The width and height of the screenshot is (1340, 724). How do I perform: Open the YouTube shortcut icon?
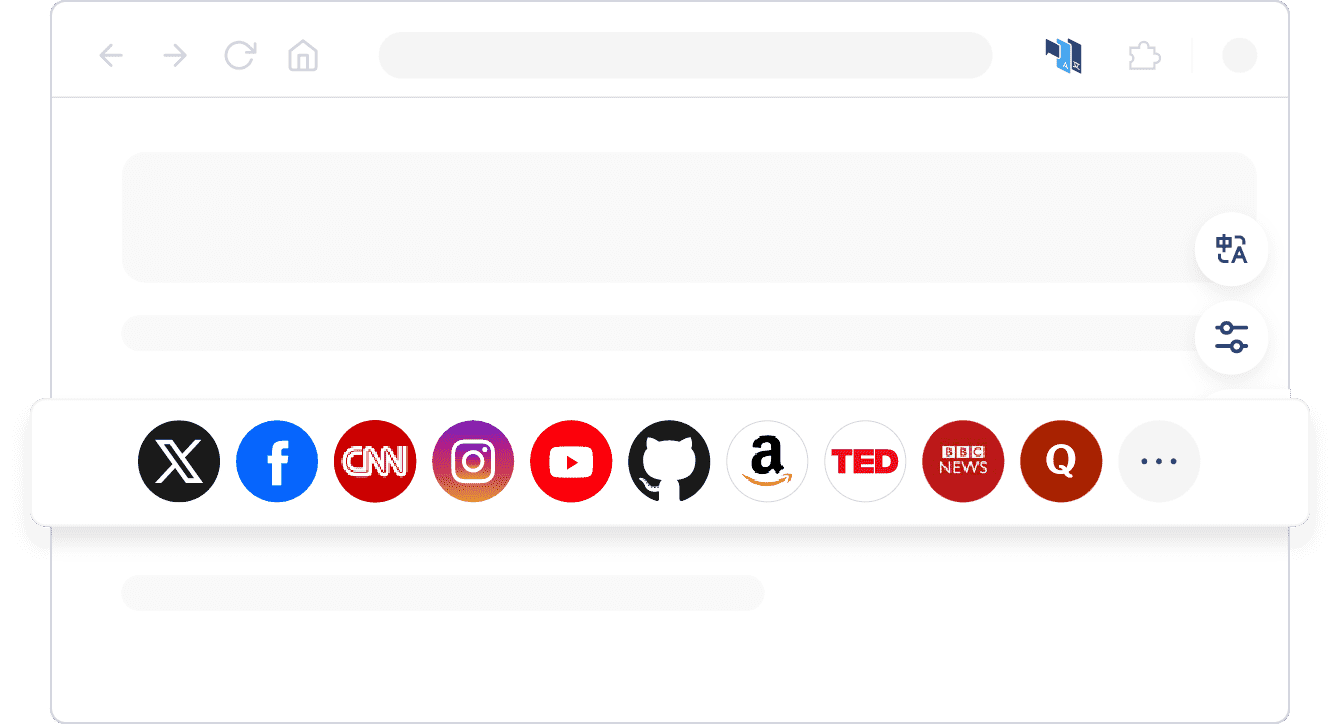[x=571, y=461]
